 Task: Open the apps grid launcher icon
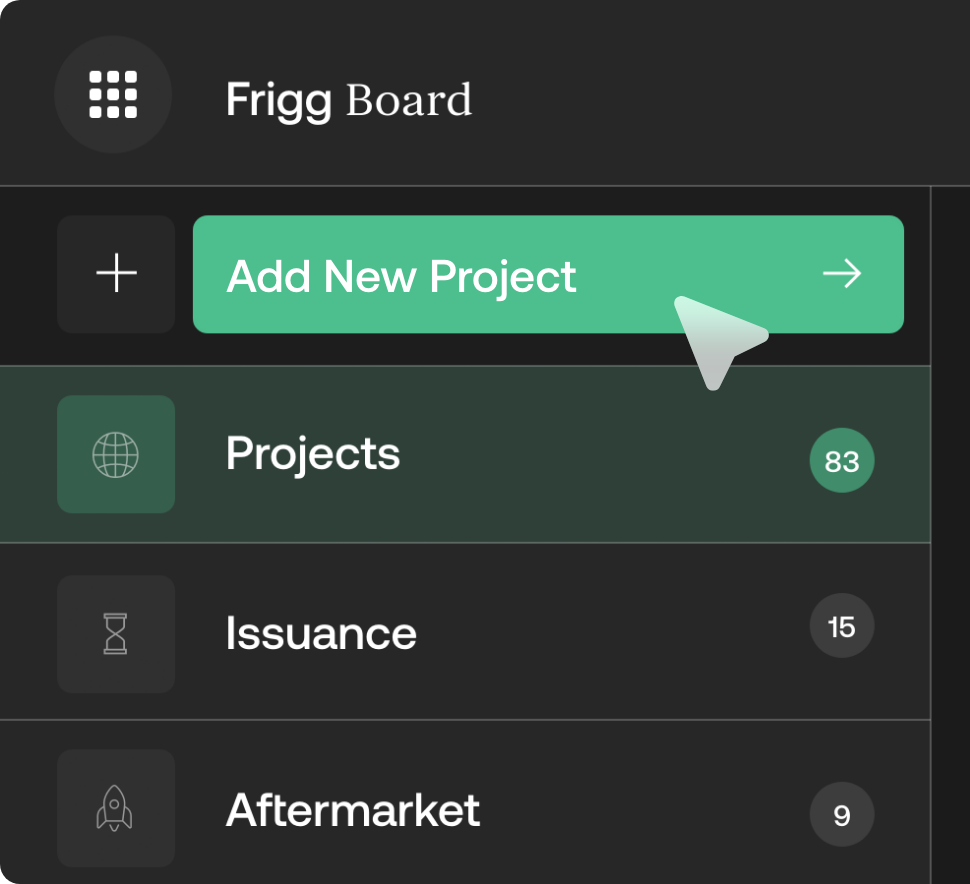pyautogui.click(x=113, y=96)
